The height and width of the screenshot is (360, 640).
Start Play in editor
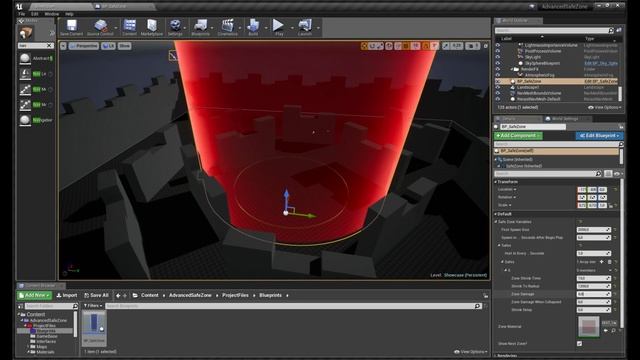tap(279, 27)
